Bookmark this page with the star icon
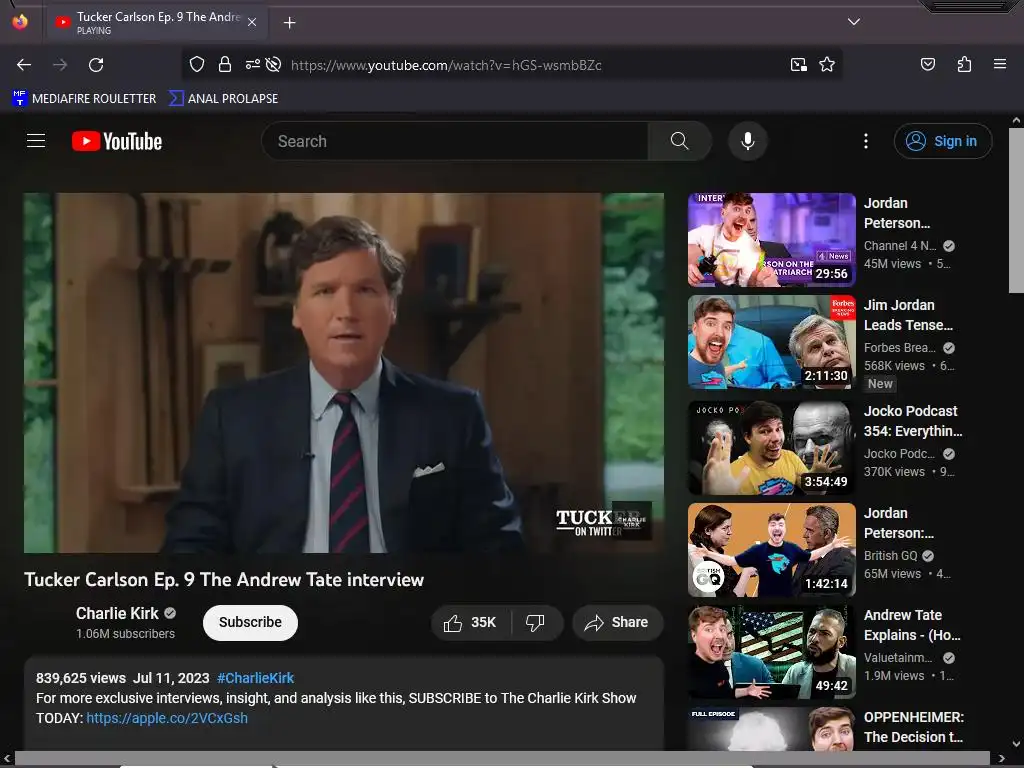The width and height of the screenshot is (1024, 768). pyautogui.click(x=827, y=64)
